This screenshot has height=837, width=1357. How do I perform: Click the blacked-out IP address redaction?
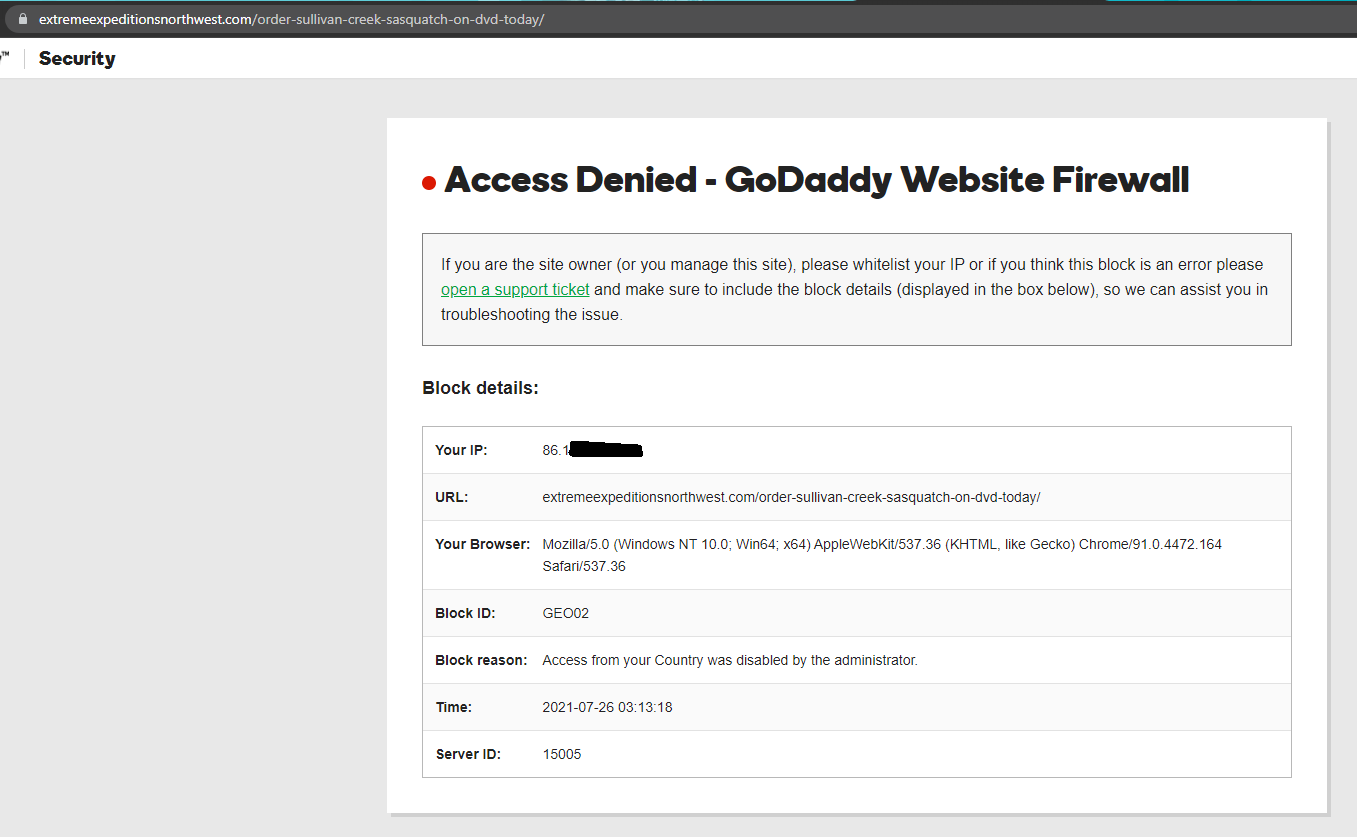pos(605,450)
